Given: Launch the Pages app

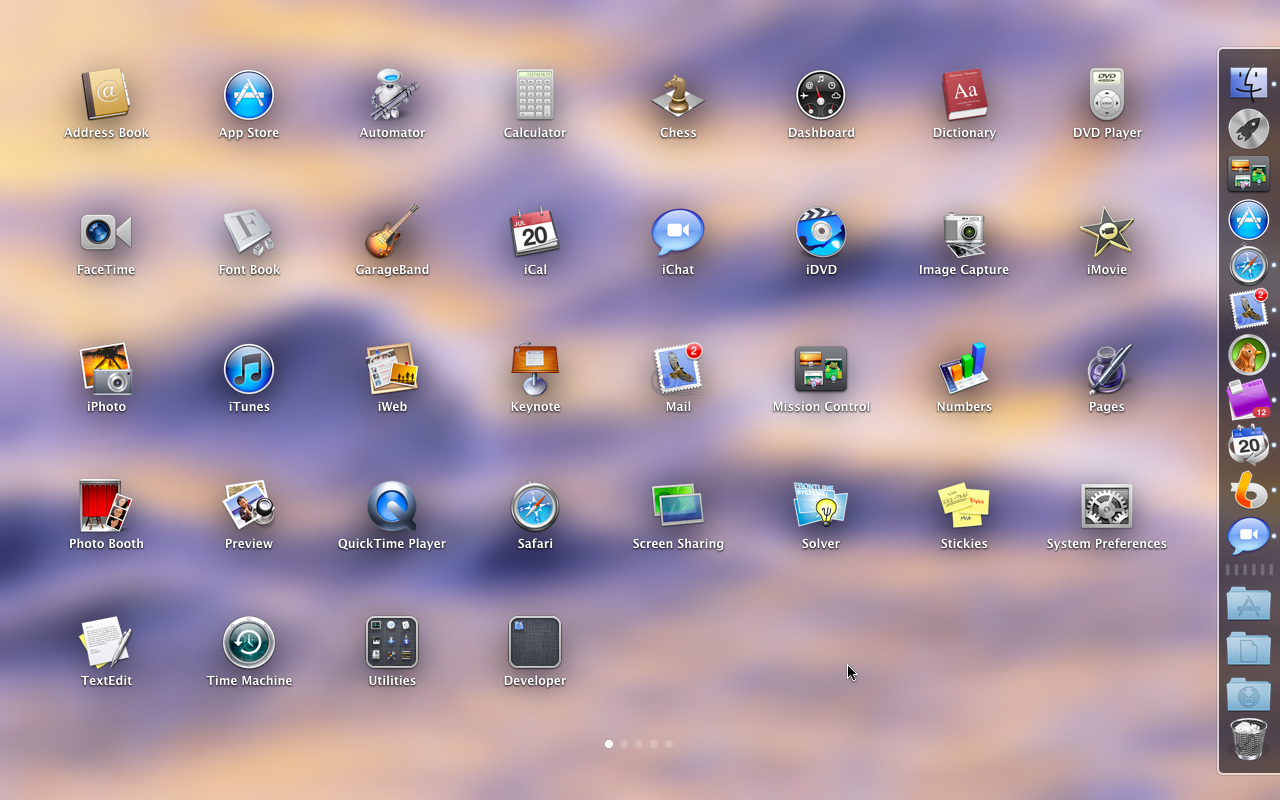Looking at the screenshot, I should 1107,369.
